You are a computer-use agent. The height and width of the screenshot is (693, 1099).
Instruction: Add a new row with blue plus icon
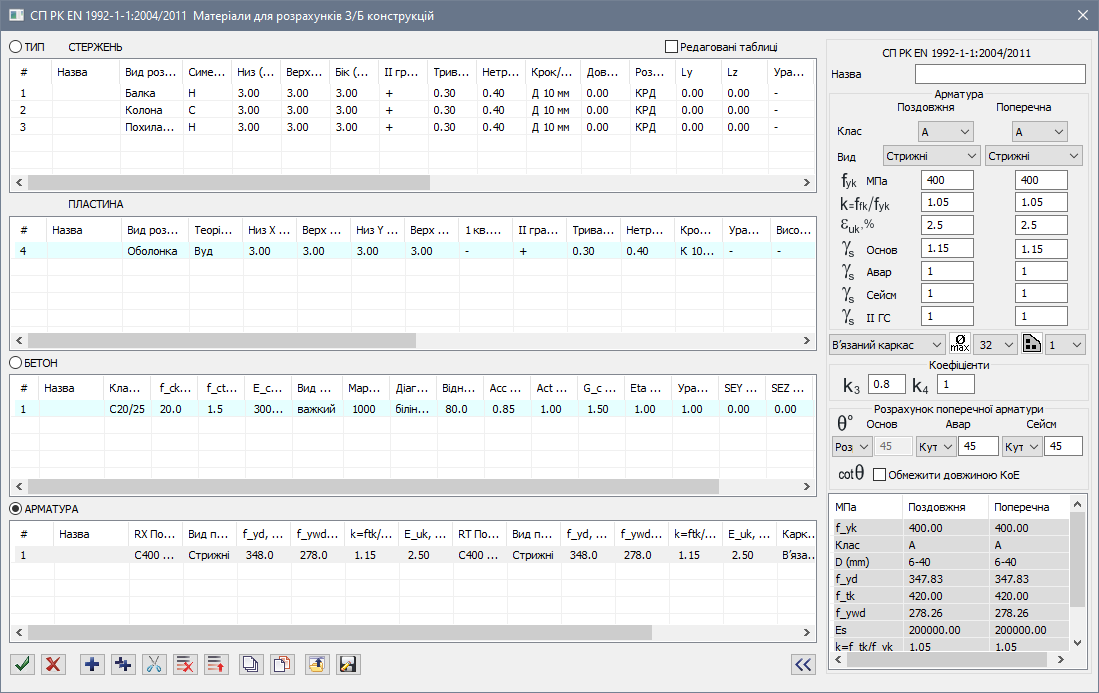click(92, 663)
